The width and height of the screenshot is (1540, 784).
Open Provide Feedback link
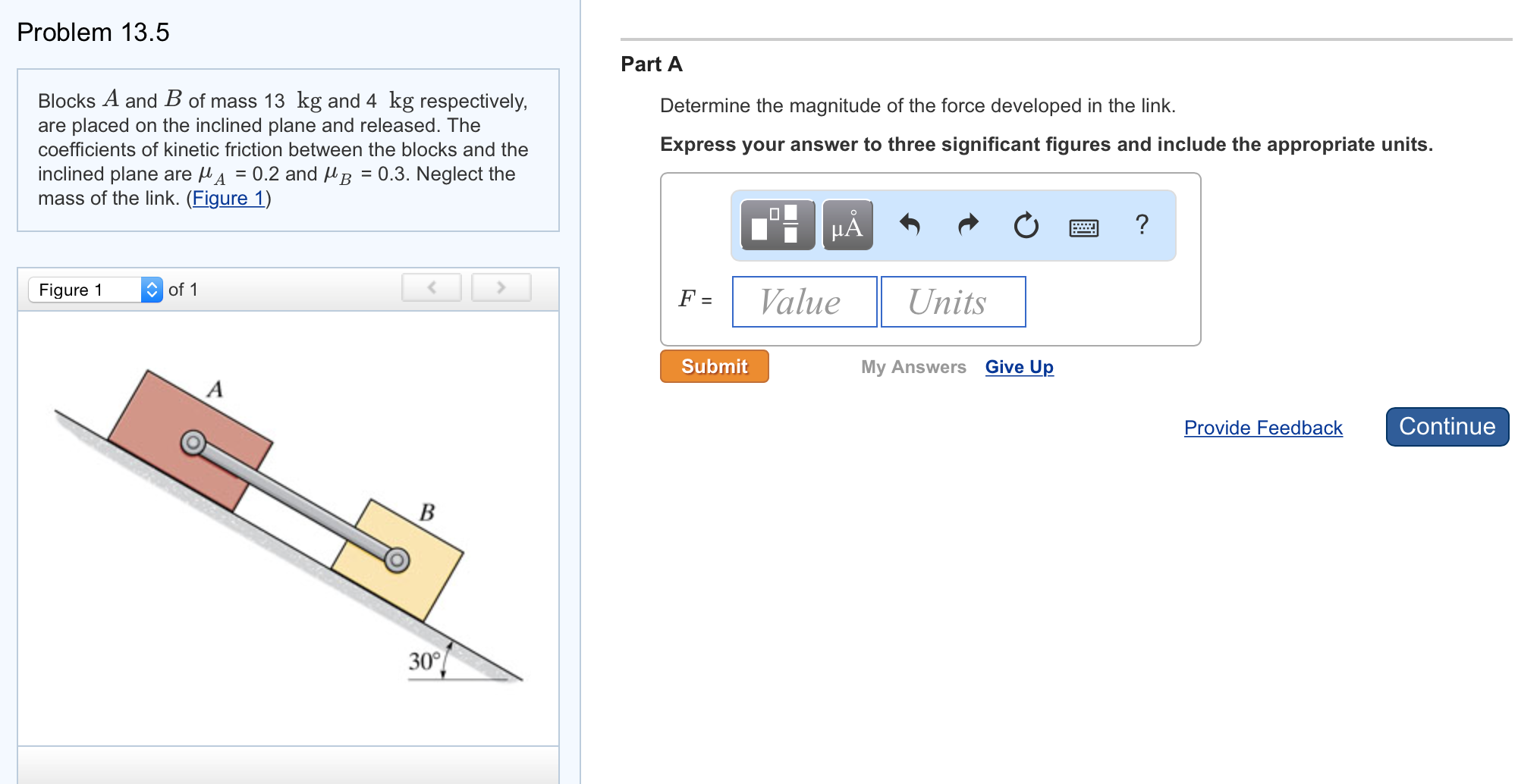pyautogui.click(x=1263, y=428)
